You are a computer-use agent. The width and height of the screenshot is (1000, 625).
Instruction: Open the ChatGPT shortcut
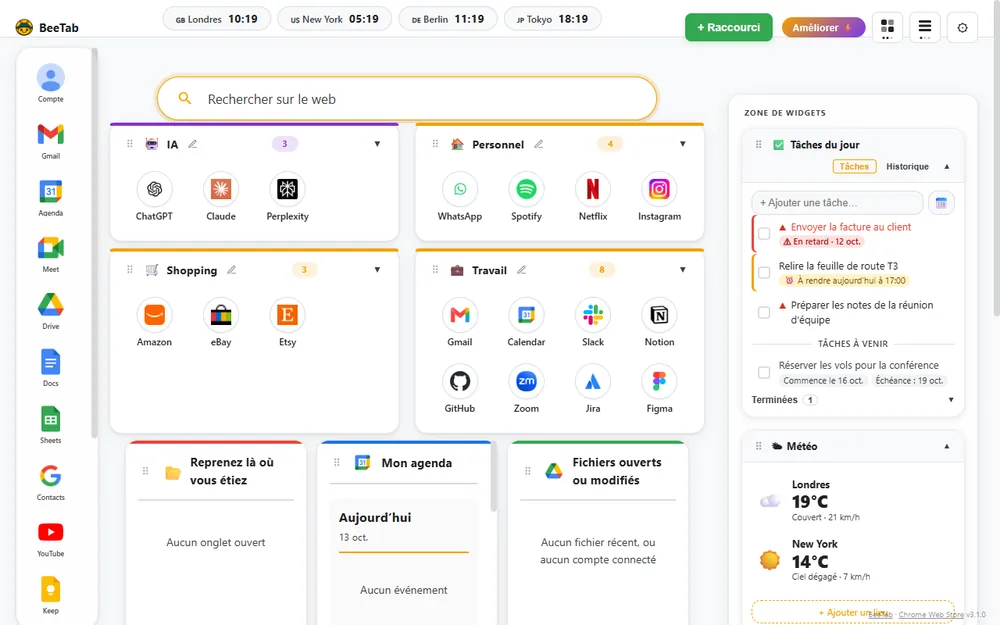click(x=154, y=189)
